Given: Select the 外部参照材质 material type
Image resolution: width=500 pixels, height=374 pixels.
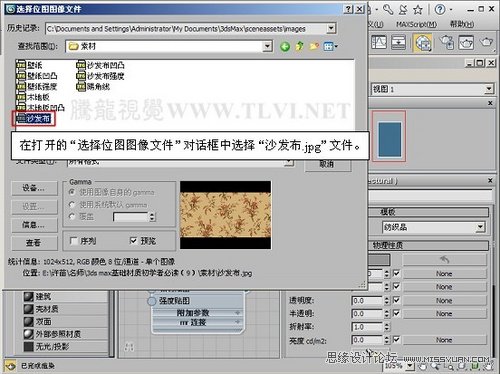Looking at the screenshot, I should 52,334.
